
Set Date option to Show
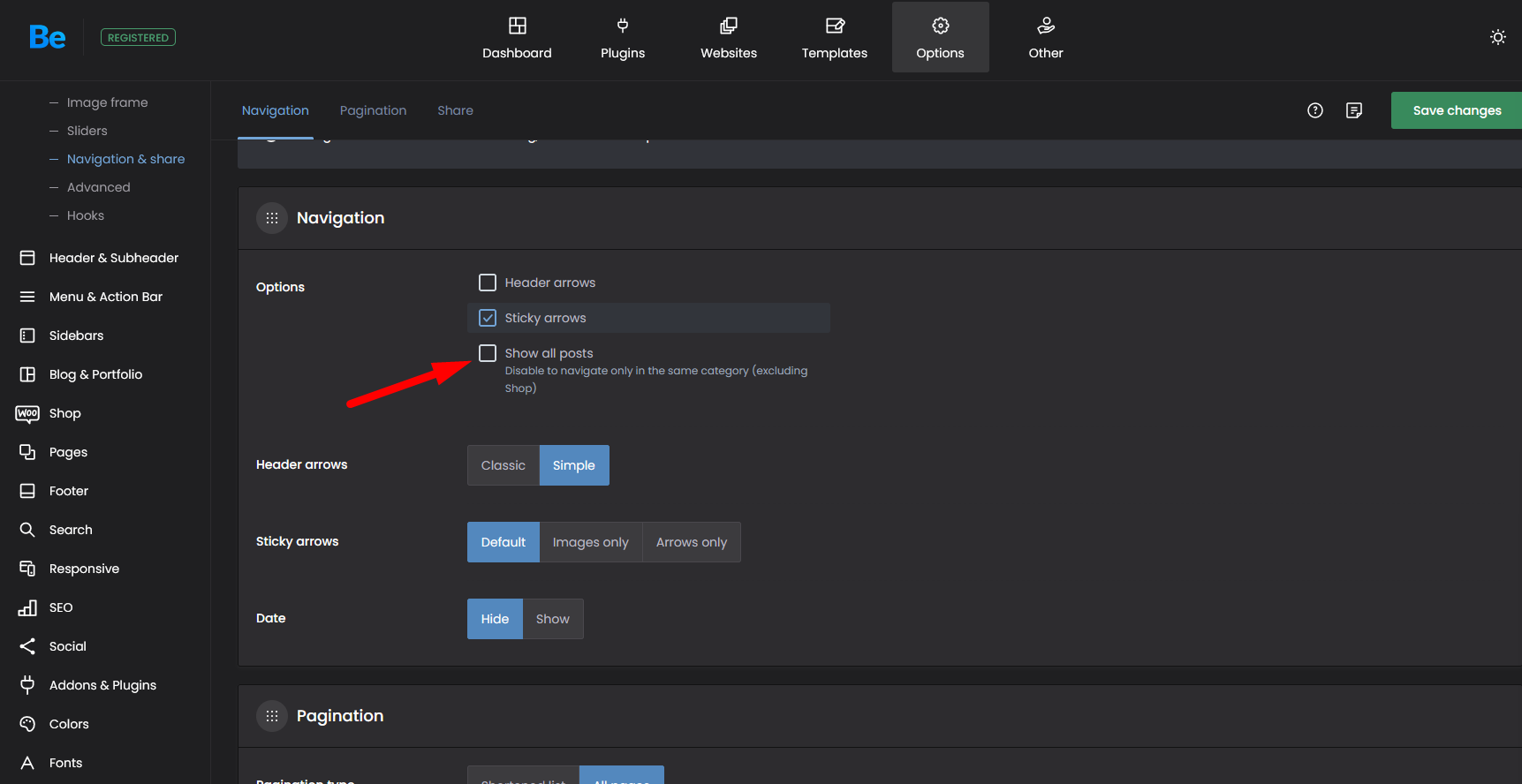[553, 619]
